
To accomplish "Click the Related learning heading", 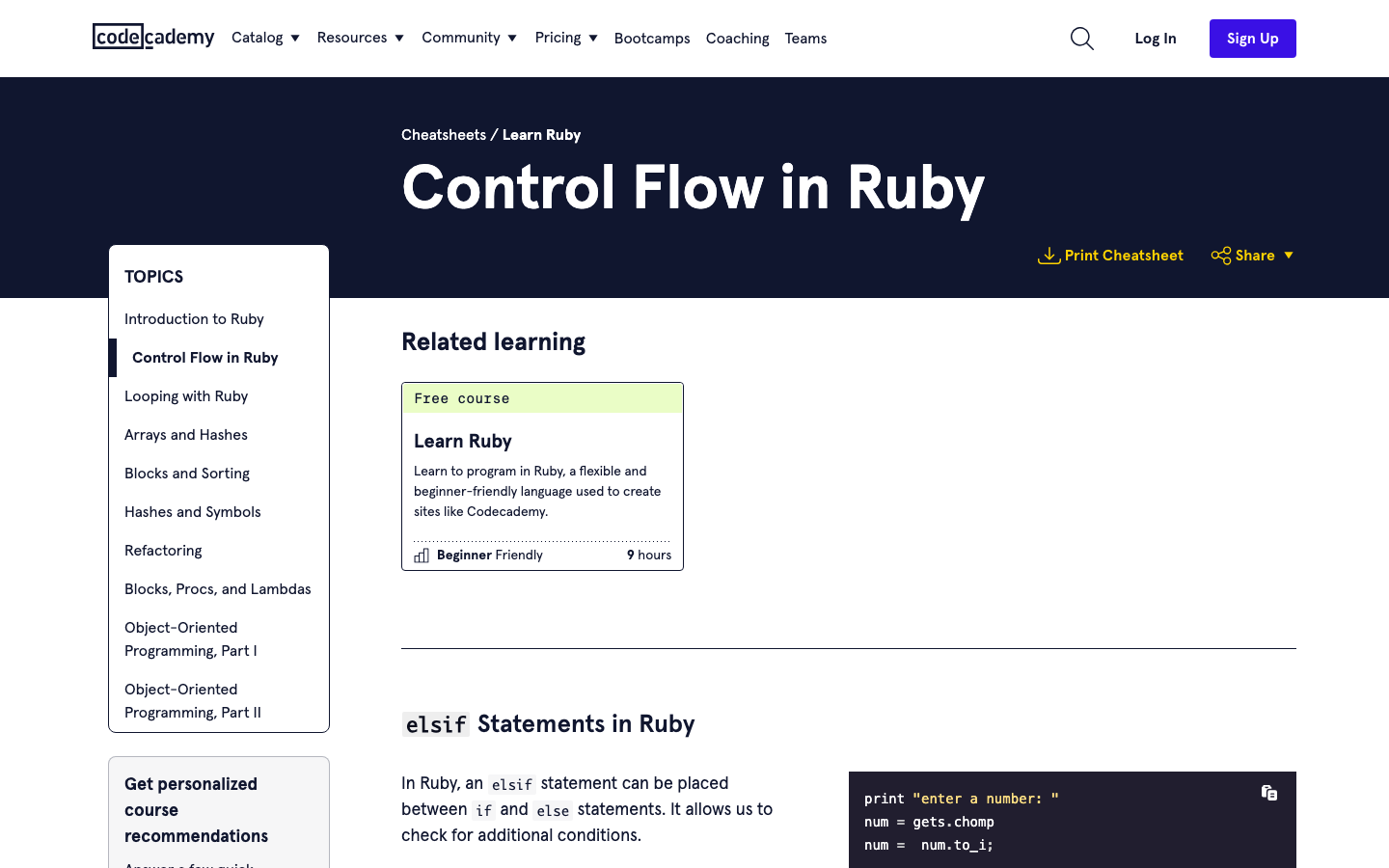I will (x=493, y=342).
